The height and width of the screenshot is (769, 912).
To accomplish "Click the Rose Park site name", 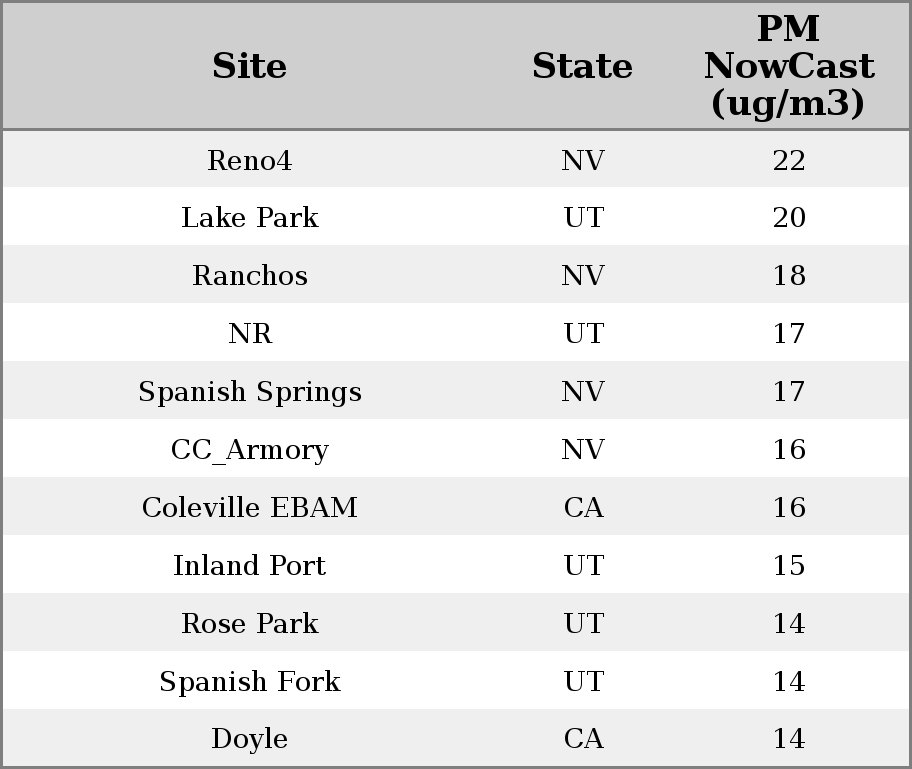I will pyautogui.click(x=249, y=624).
